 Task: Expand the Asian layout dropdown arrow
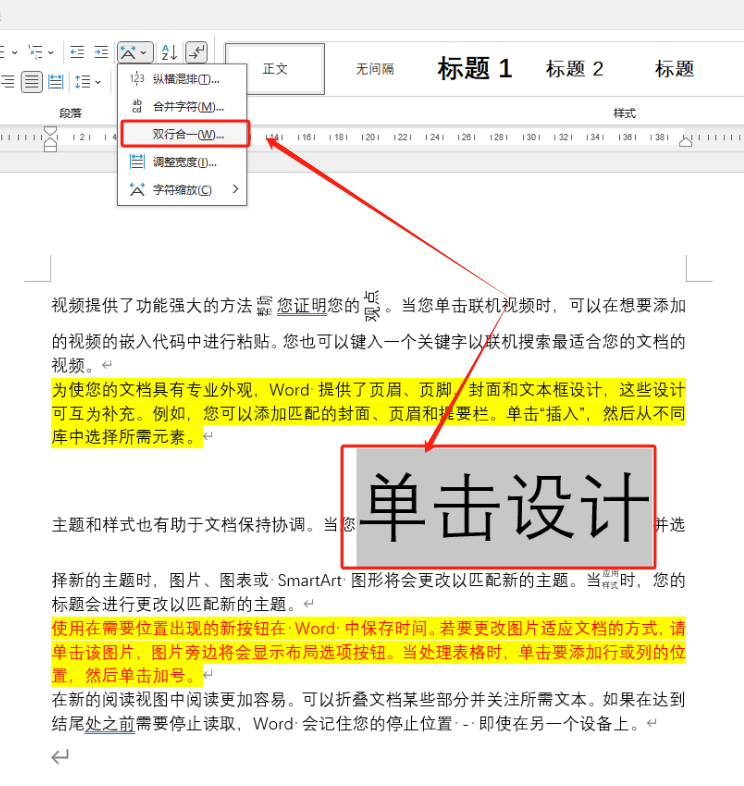(143, 52)
